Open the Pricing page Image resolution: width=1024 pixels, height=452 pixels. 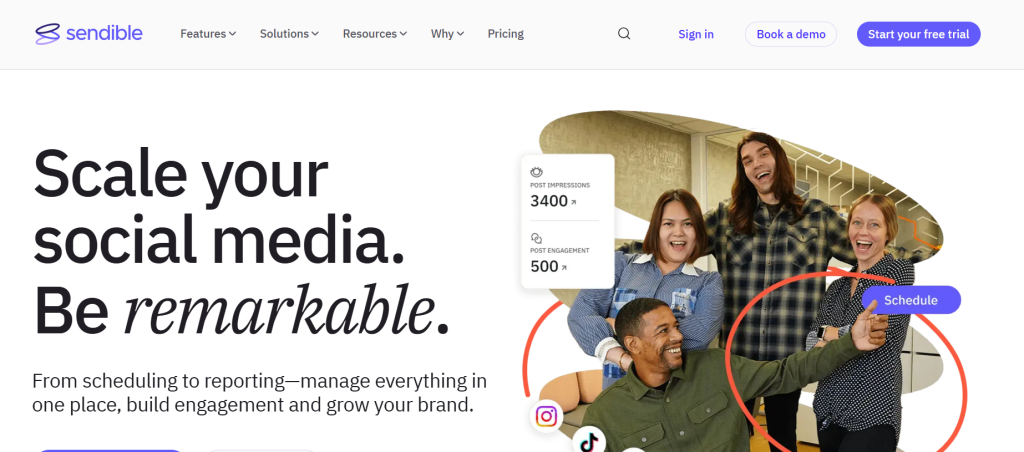coord(505,34)
